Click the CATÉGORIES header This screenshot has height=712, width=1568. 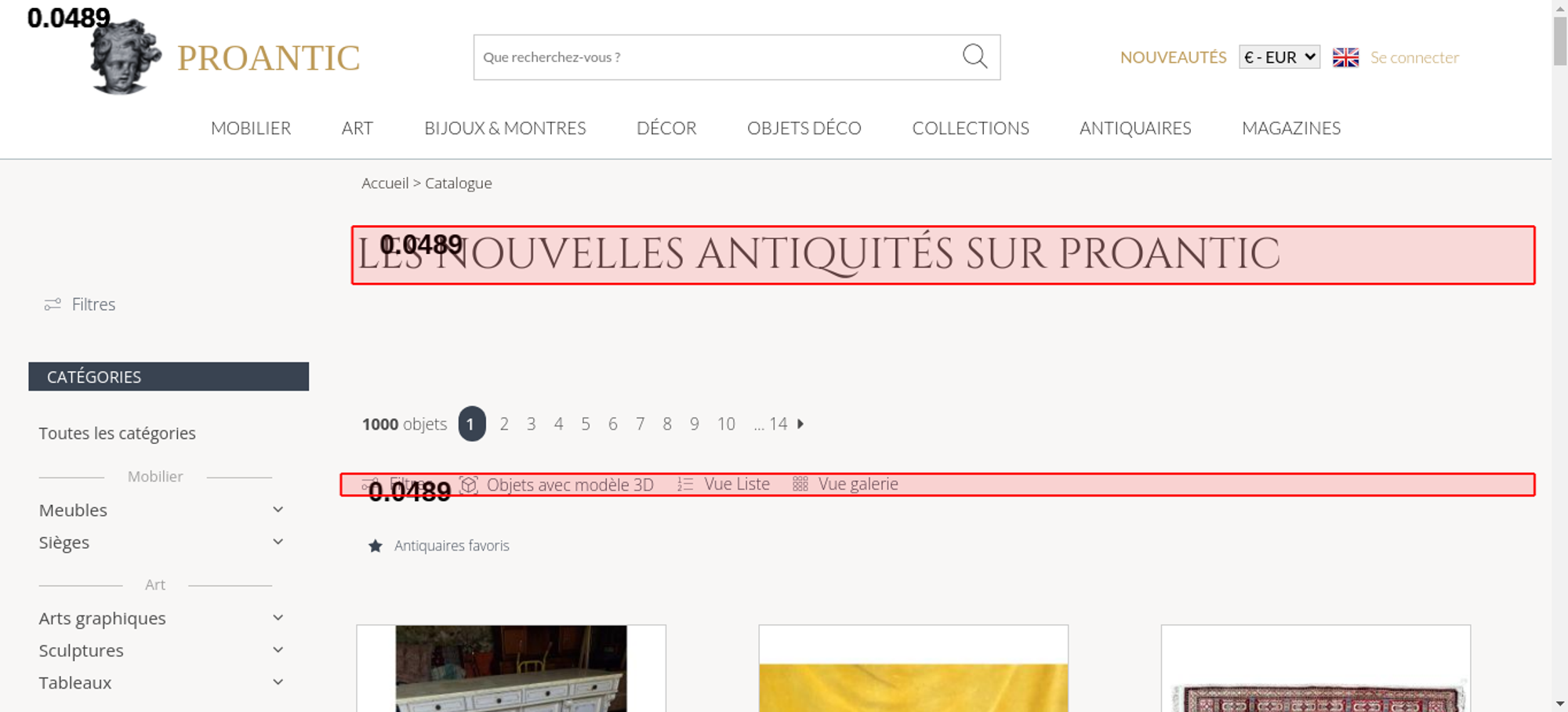click(x=169, y=376)
